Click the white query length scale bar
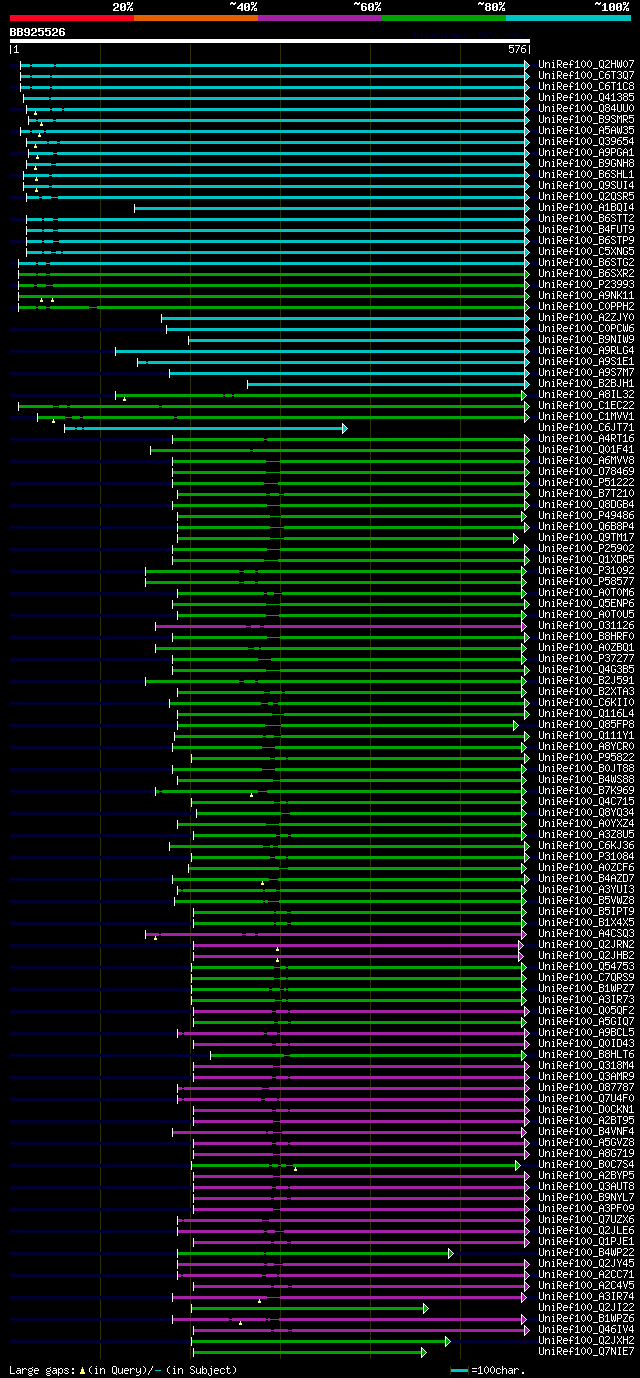640x1378 pixels. [269, 41]
